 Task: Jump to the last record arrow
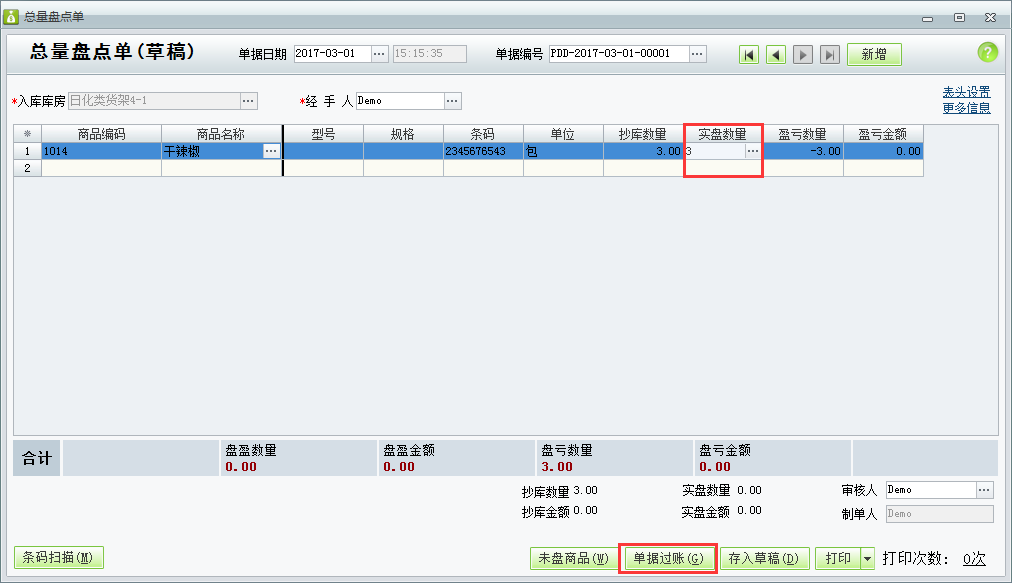830,54
